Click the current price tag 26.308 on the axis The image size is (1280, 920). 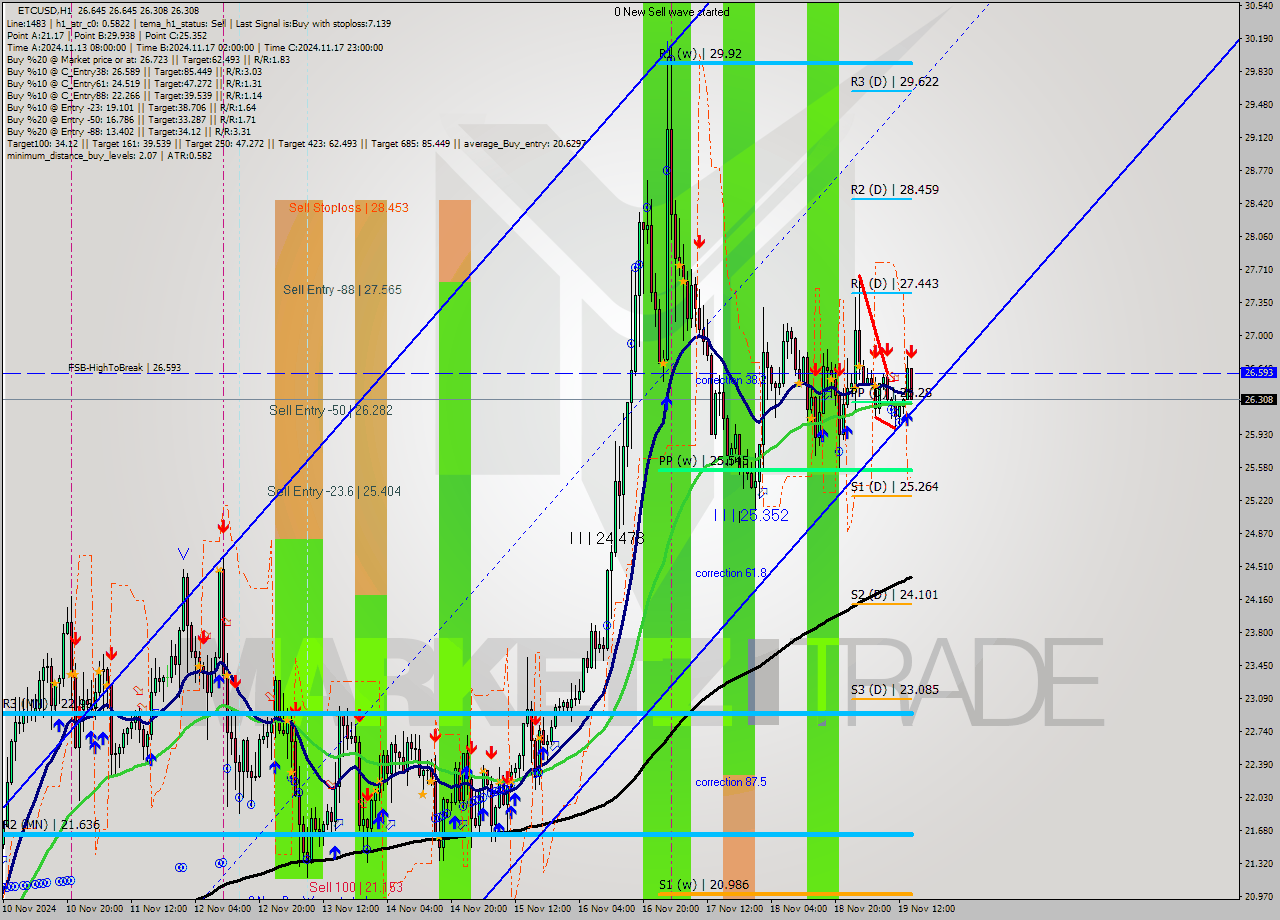(x=1258, y=399)
